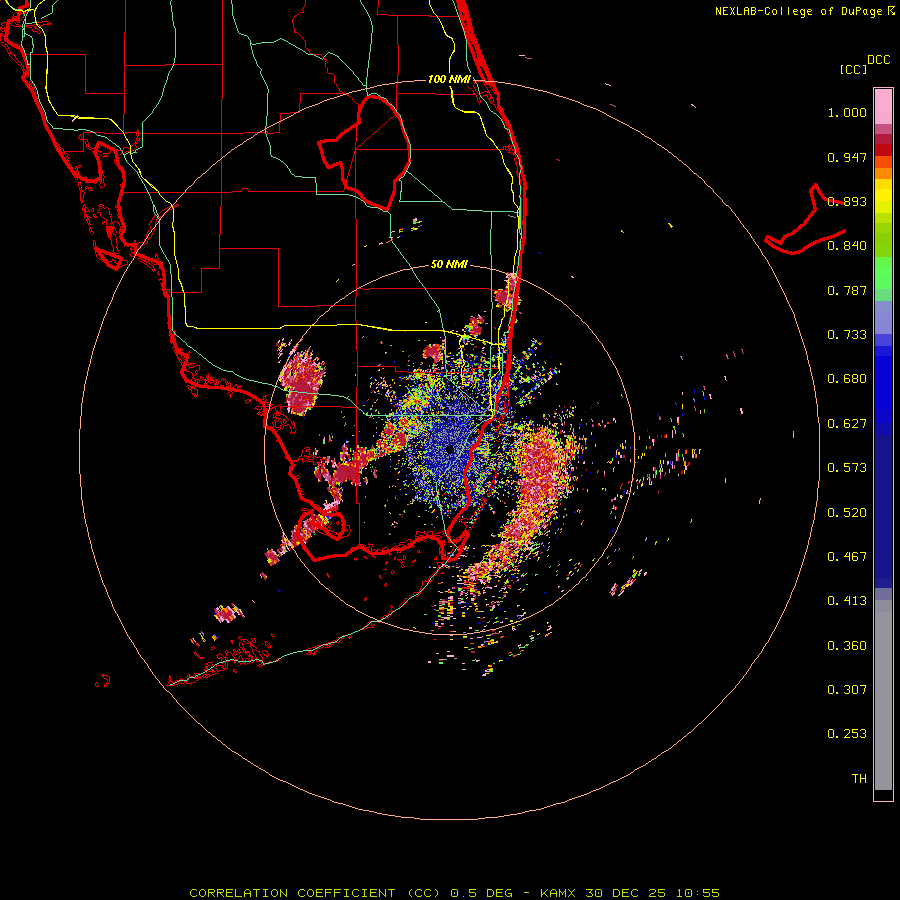Select the 0.627 legend value
The width and height of the screenshot is (900, 900).
tap(847, 424)
